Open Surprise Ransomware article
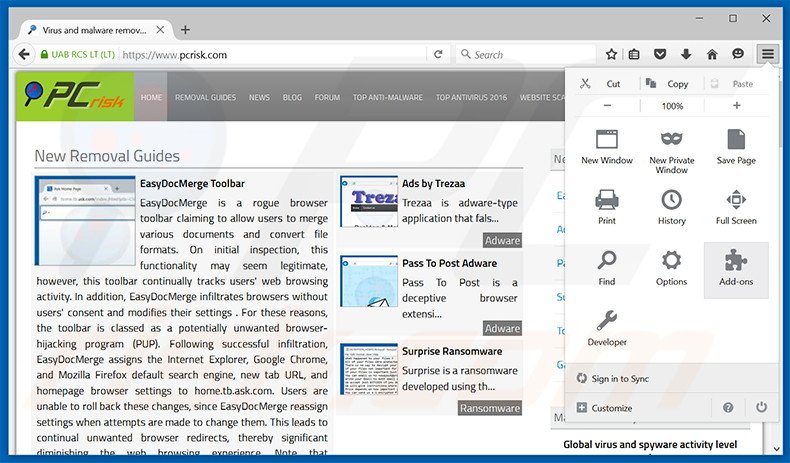The height and width of the screenshot is (463, 790). pyautogui.click(x=452, y=352)
